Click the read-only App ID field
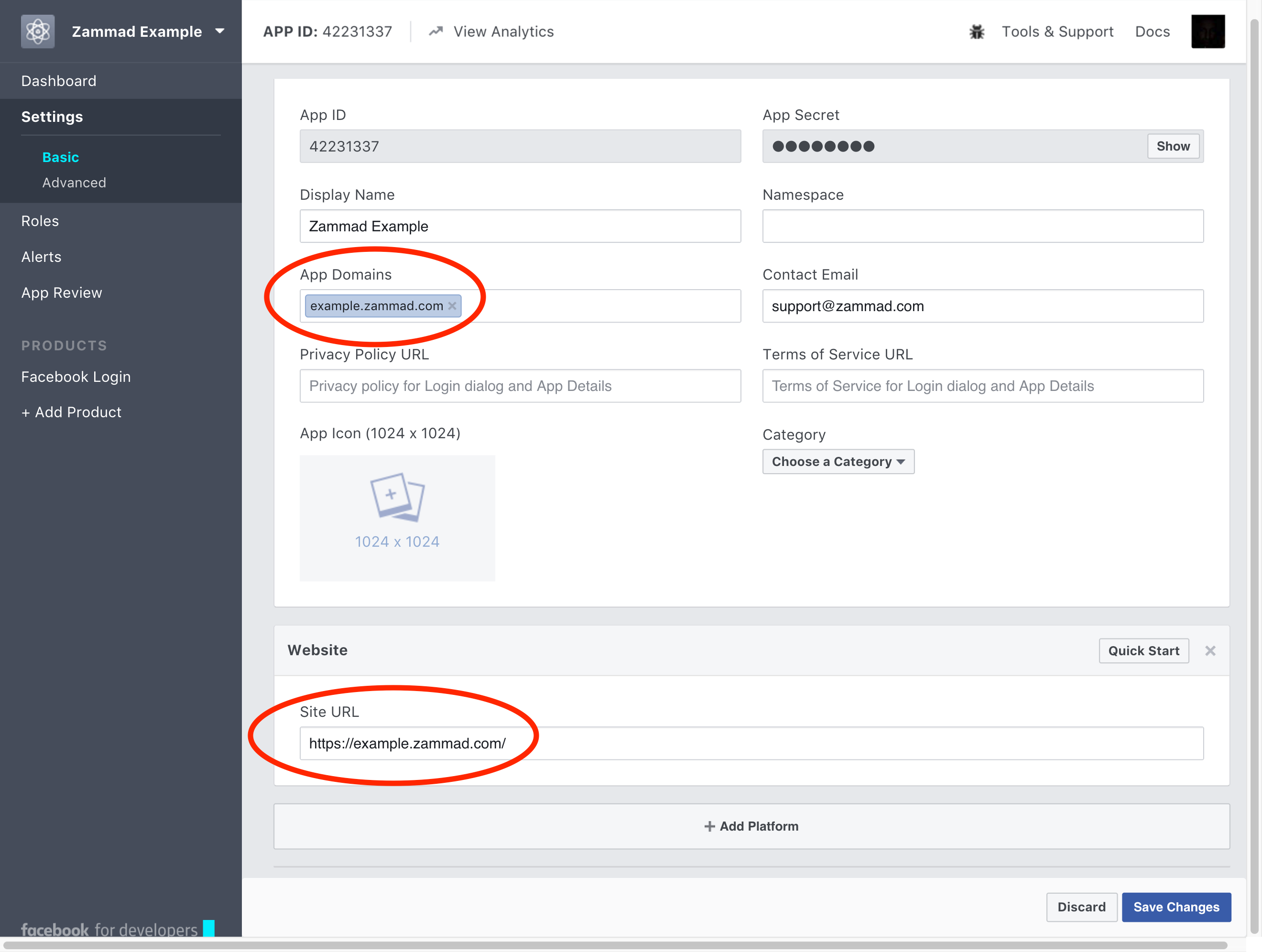This screenshot has width=1262, height=952. pyautogui.click(x=520, y=147)
